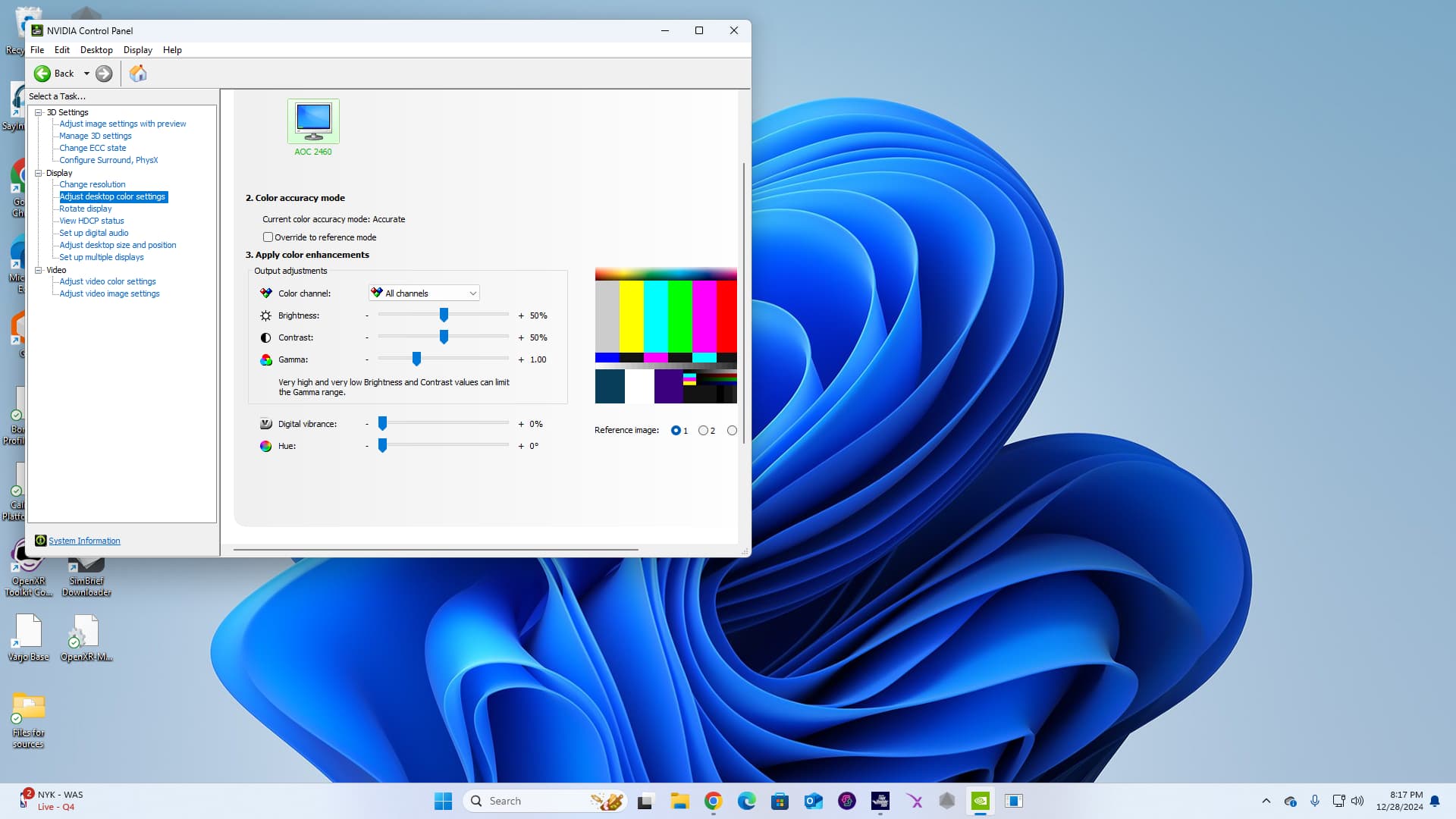
Task: Open Manage 3D settings task
Action: coord(96,136)
